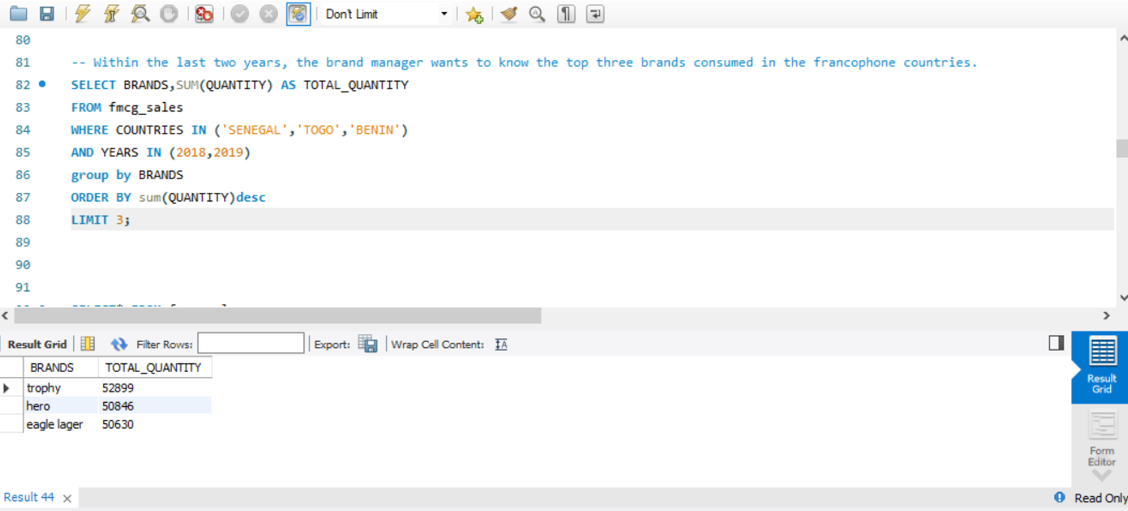Execute statement under the cursor
The image size is (1128, 511).
pos(112,14)
